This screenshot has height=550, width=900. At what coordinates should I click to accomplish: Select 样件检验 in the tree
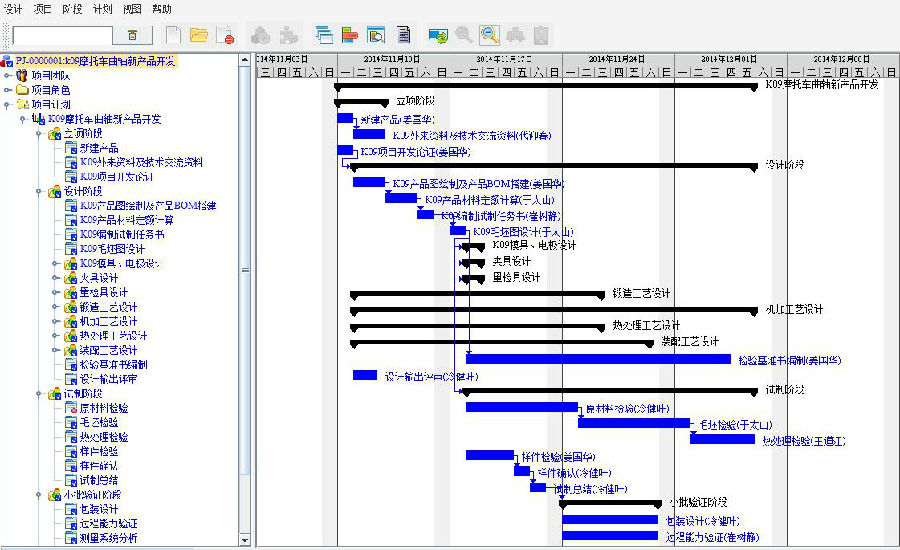coord(99,451)
